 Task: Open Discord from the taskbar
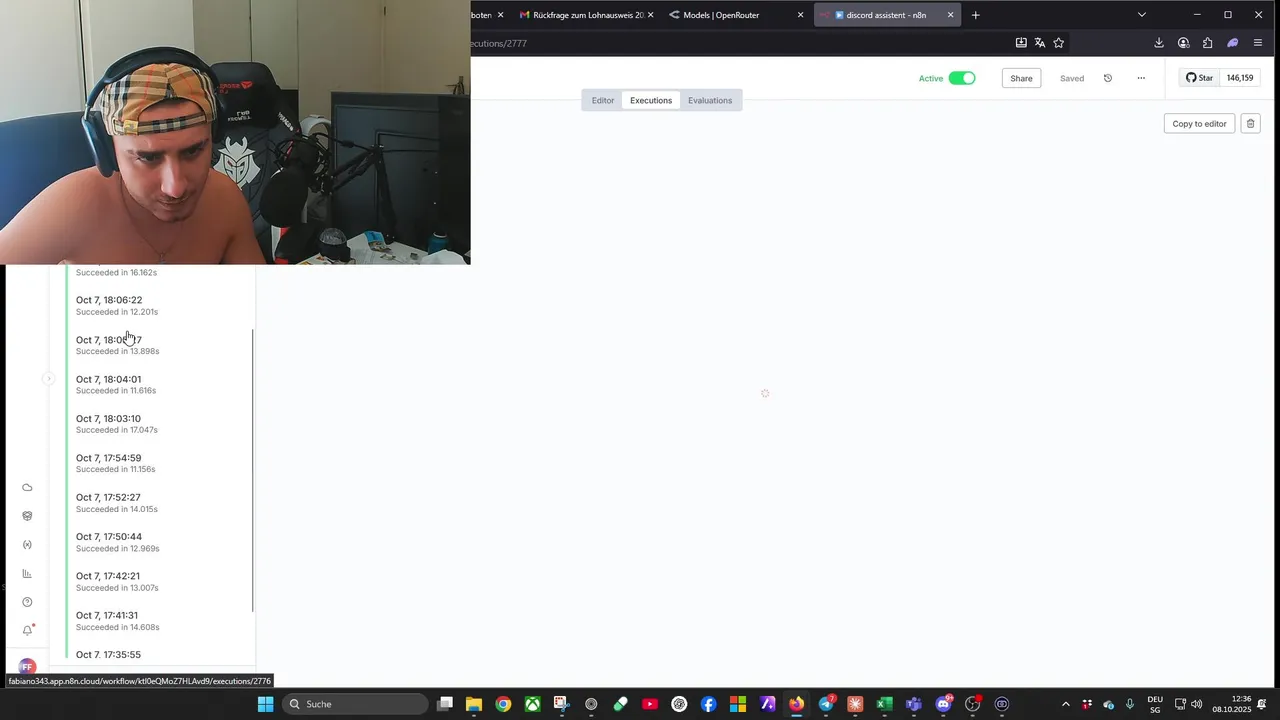pos(943,704)
